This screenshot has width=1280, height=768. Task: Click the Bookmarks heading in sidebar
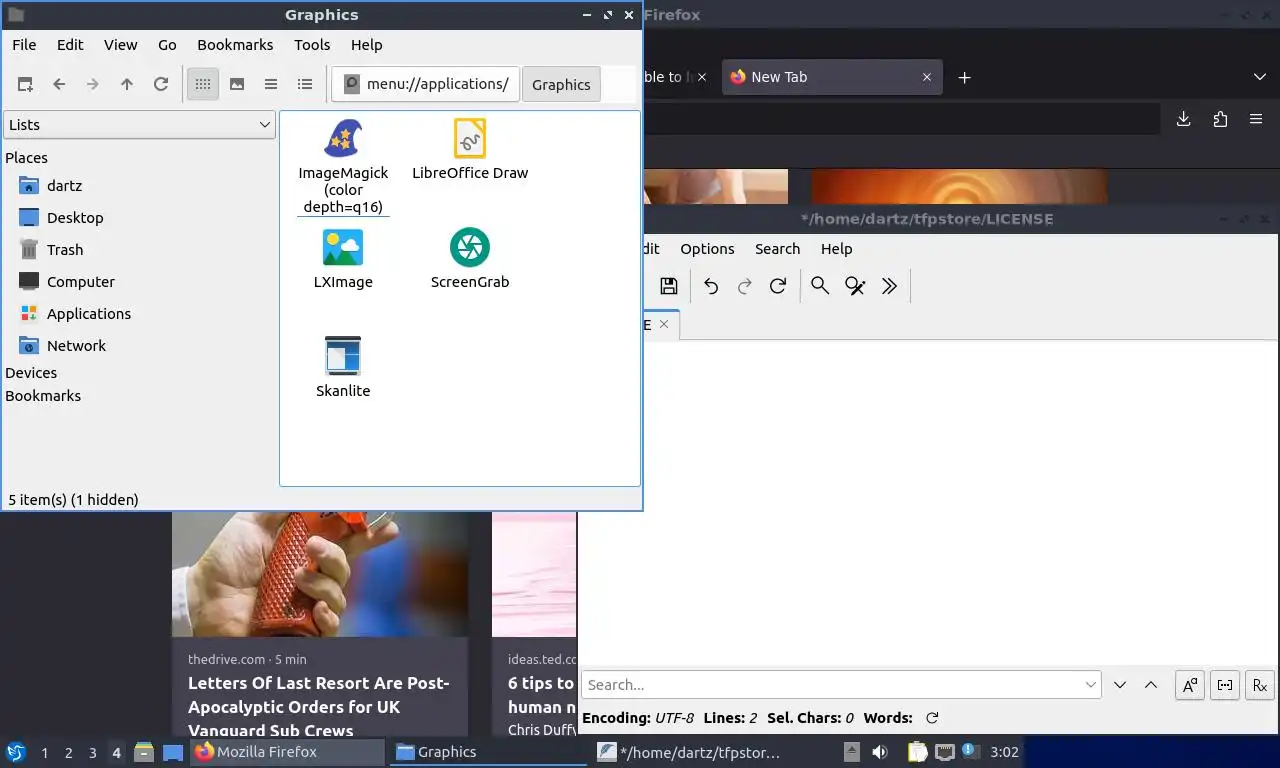[x=43, y=396]
